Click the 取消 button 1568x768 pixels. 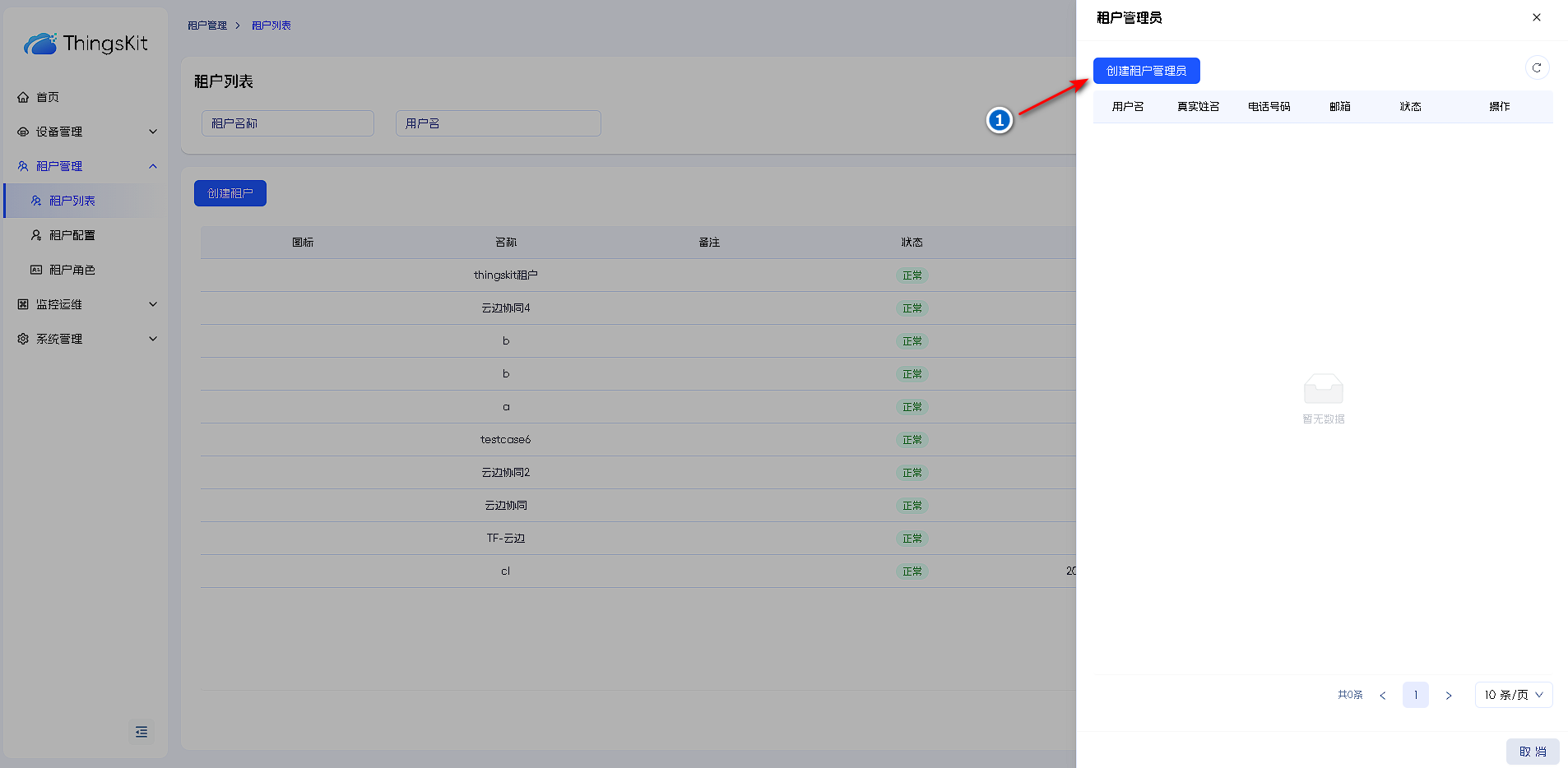[x=1532, y=752]
